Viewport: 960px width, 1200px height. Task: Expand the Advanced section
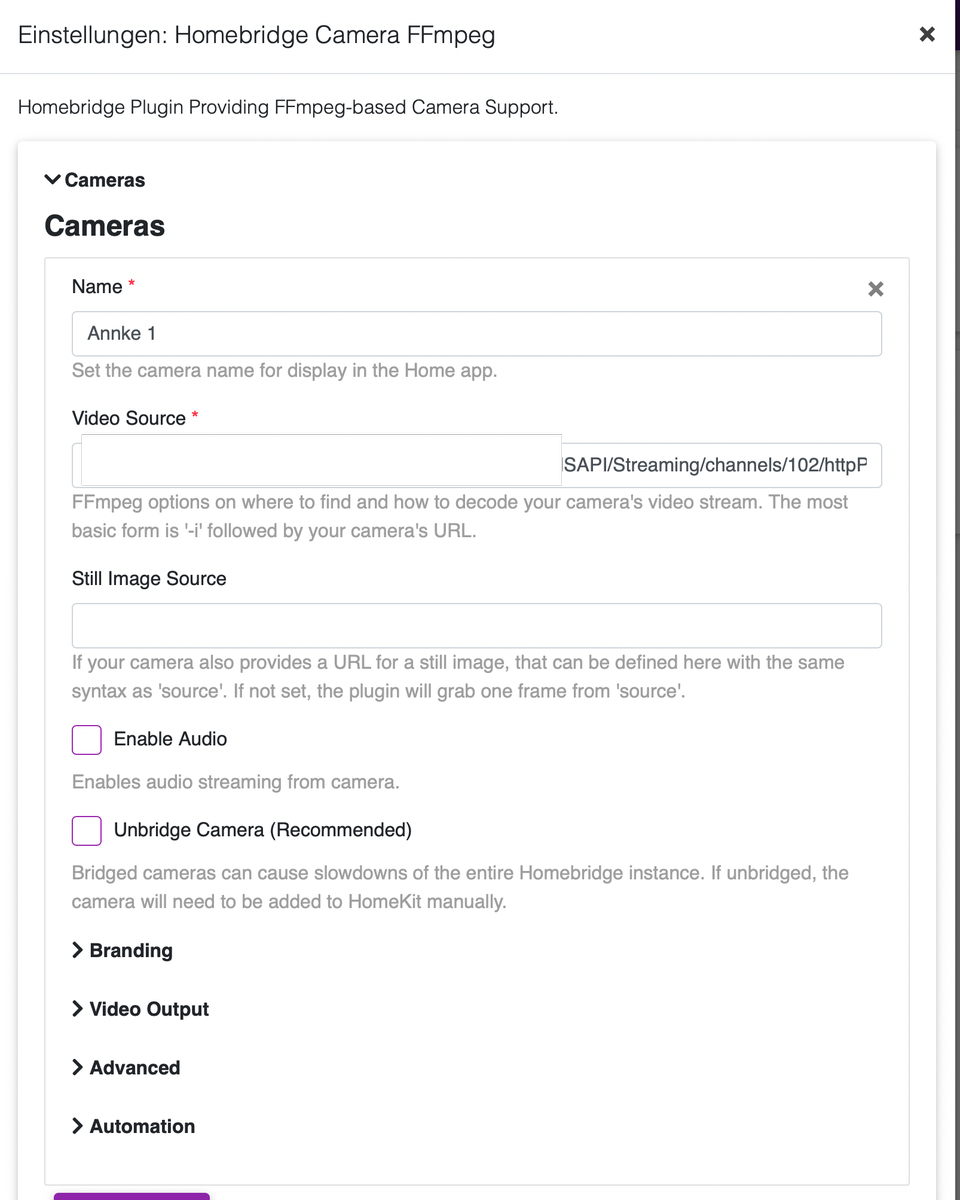(x=134, y=1068)
